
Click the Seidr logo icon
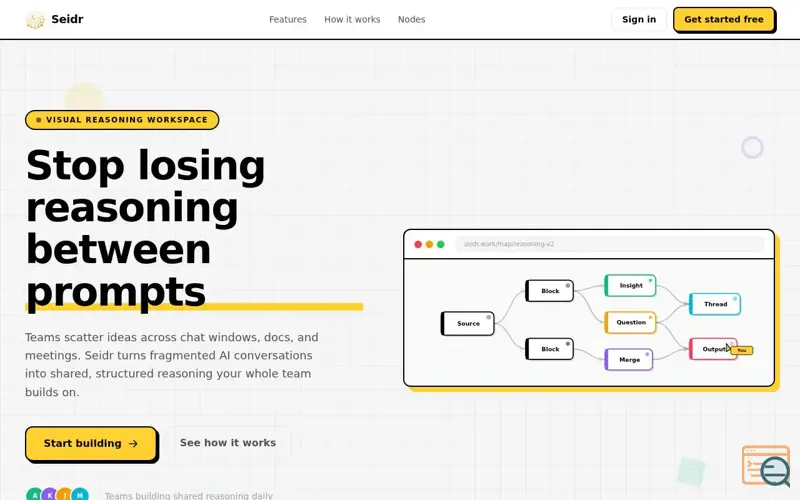pyautogui.click(x=35, y=20)
